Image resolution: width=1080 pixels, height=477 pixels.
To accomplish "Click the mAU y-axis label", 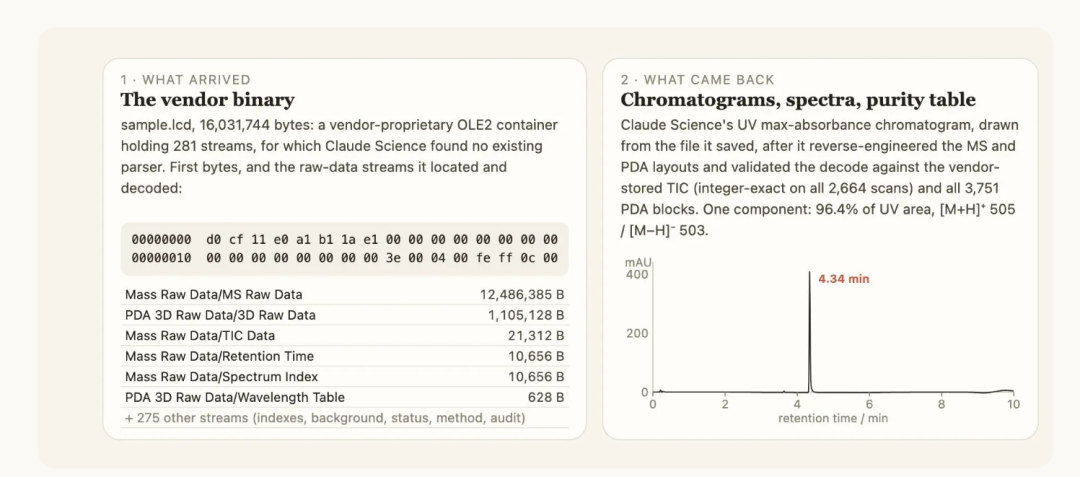I will coord(637,262).
